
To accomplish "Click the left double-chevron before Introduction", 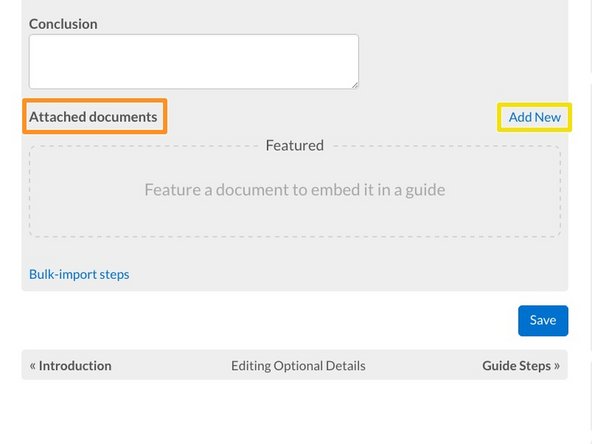I will click(33, 365).
